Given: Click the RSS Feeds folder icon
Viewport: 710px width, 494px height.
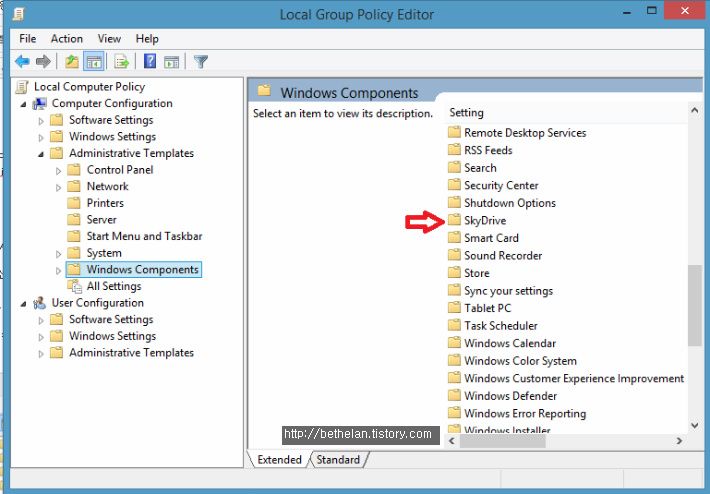Looking at the screenshot, I should coord(454,150).
